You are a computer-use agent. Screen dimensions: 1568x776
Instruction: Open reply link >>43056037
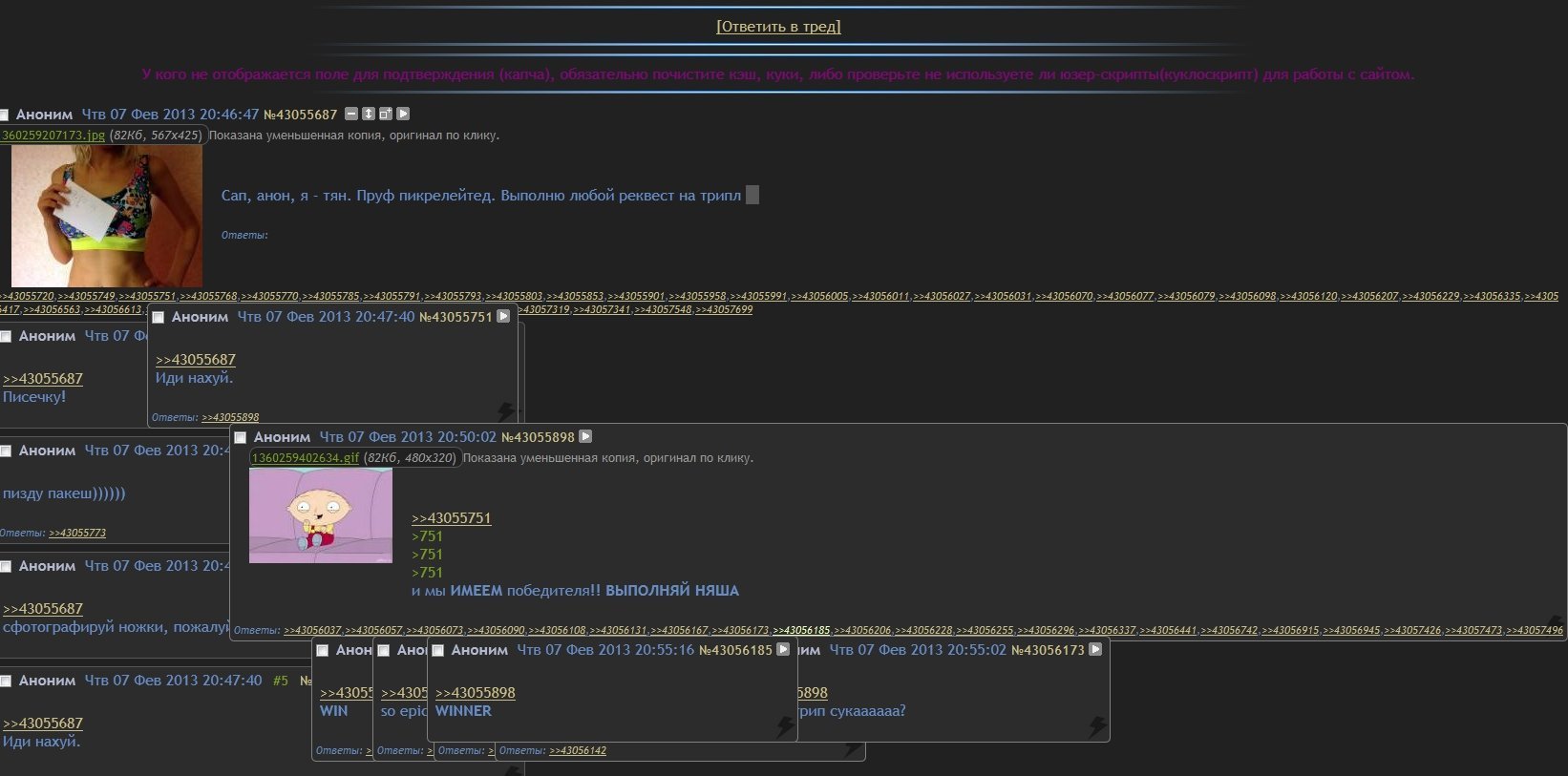pyautogui.click(x=312, y=631)
